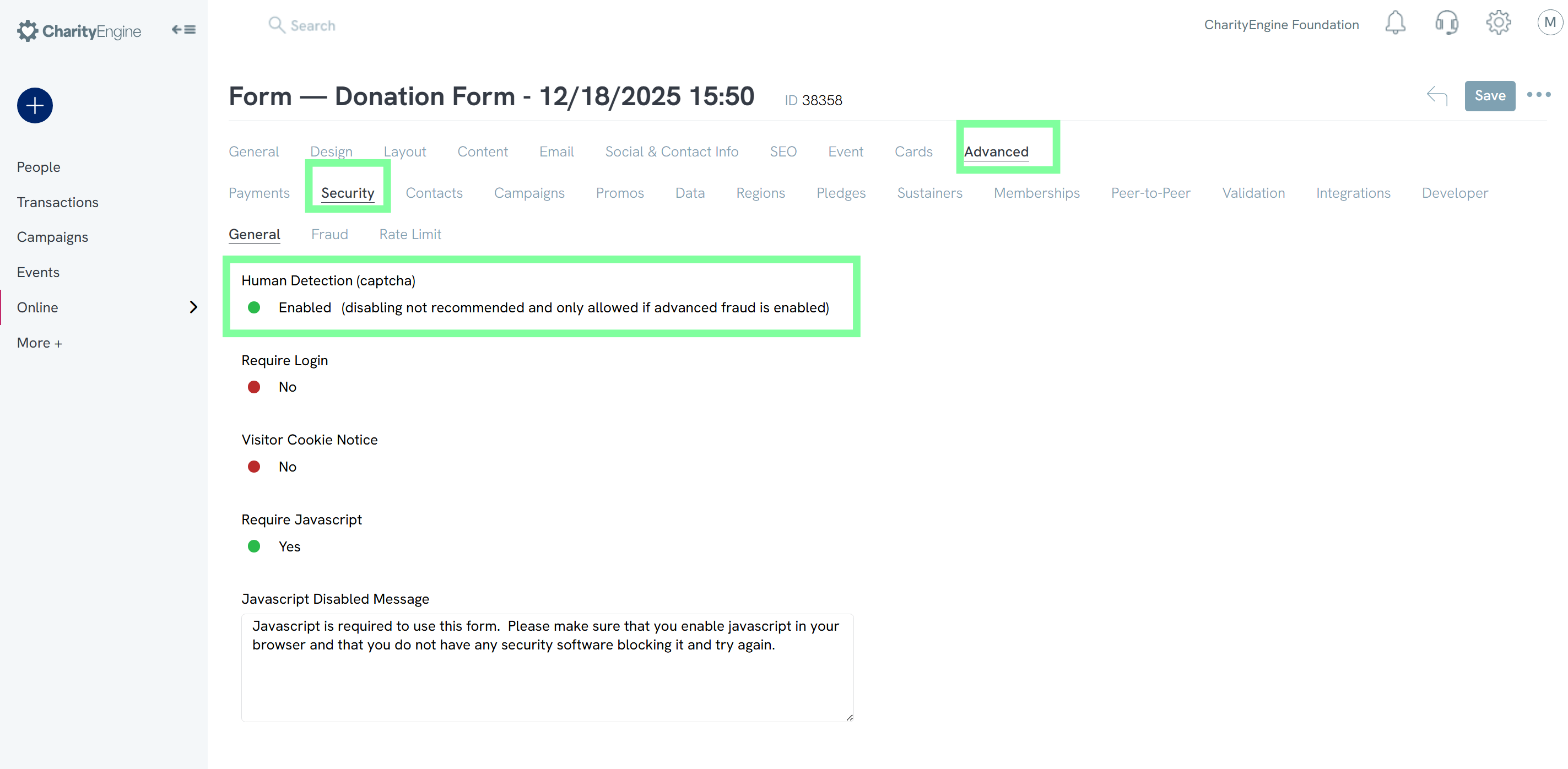Open the support headset icon
This screenshot has width=1568, height=769.
(1446, 23)
